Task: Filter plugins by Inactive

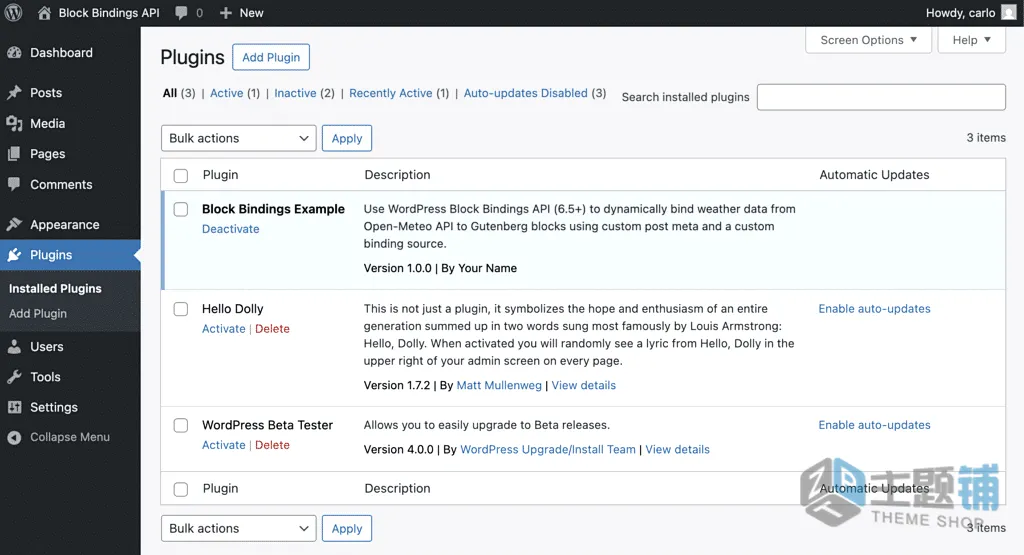Action: [295, 93]
